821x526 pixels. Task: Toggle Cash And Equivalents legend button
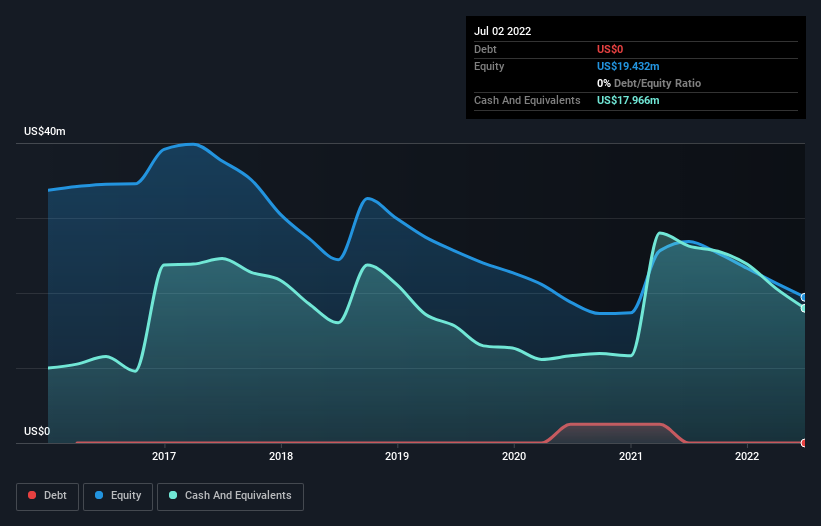pos(230,496)
